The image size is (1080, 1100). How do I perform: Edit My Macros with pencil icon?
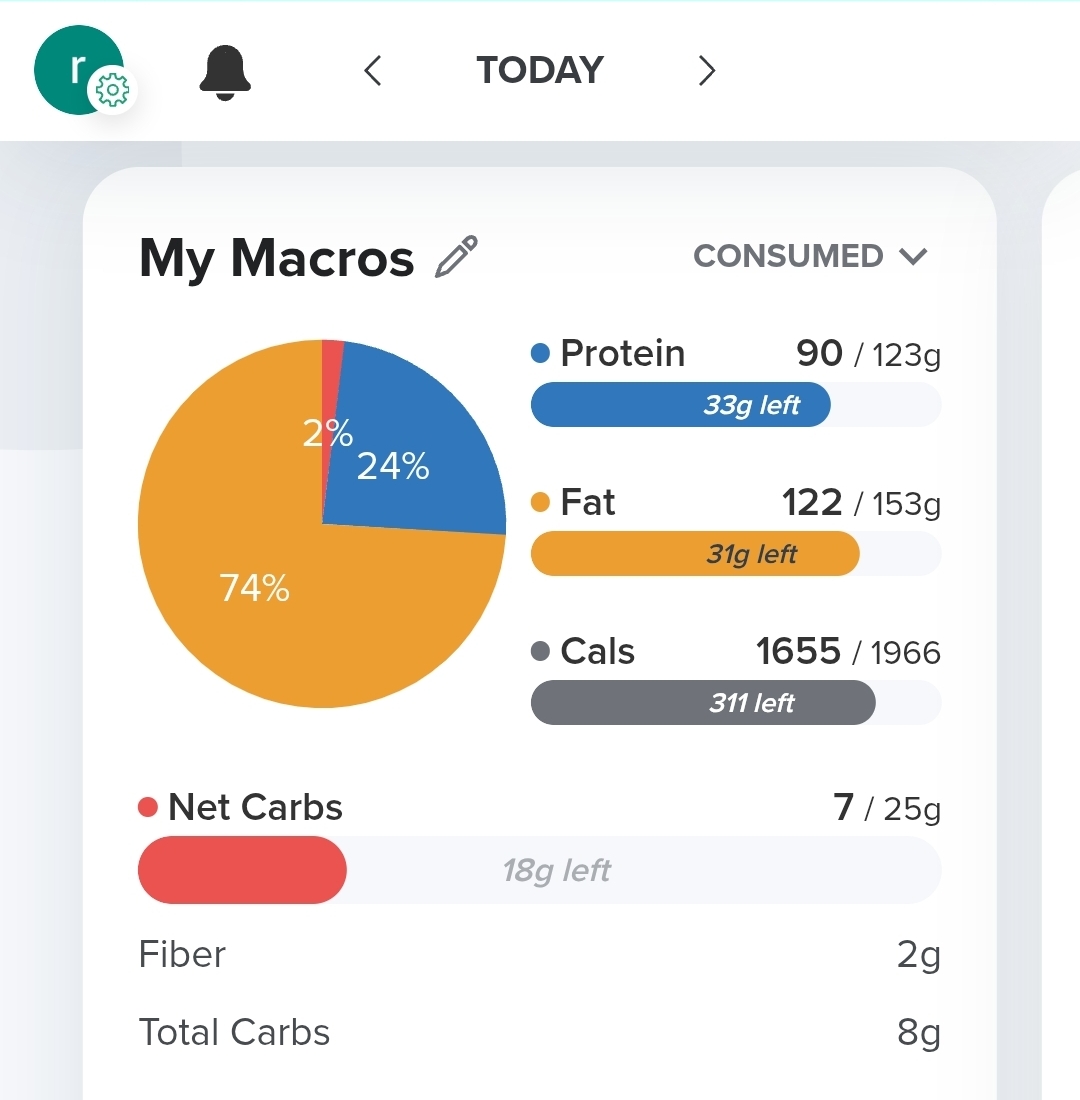click(457, 257)
